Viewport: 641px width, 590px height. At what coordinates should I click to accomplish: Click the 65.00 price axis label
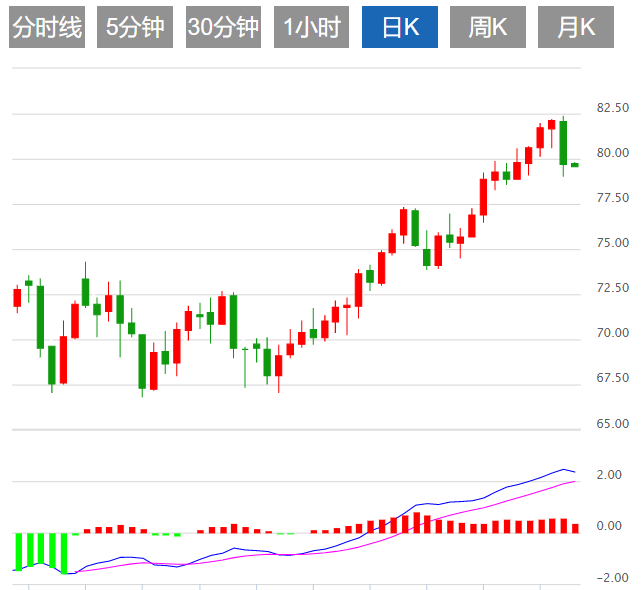pos(612,423)
